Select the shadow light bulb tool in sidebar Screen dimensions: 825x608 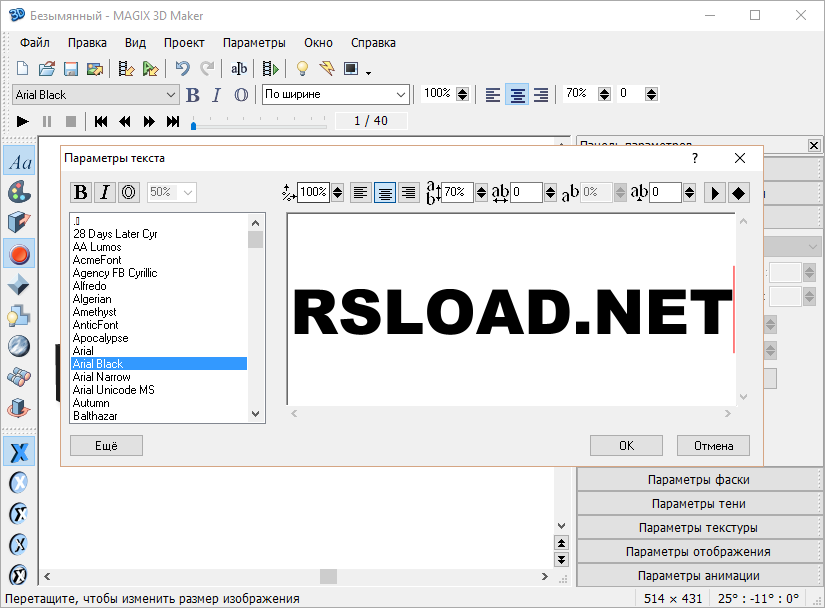click(x=19, y=316)
